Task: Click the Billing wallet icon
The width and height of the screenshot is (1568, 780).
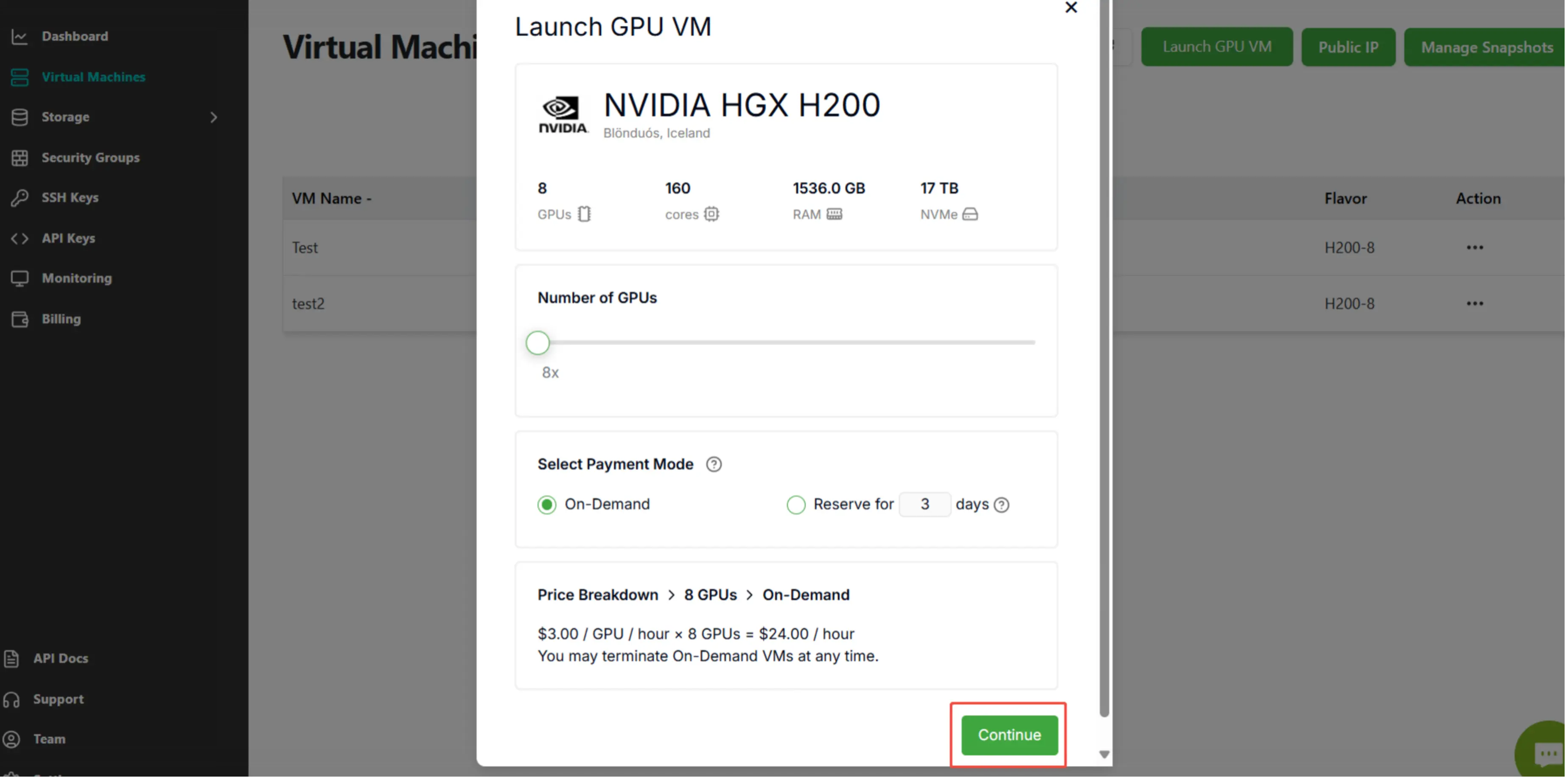Action: click(20, 319)
